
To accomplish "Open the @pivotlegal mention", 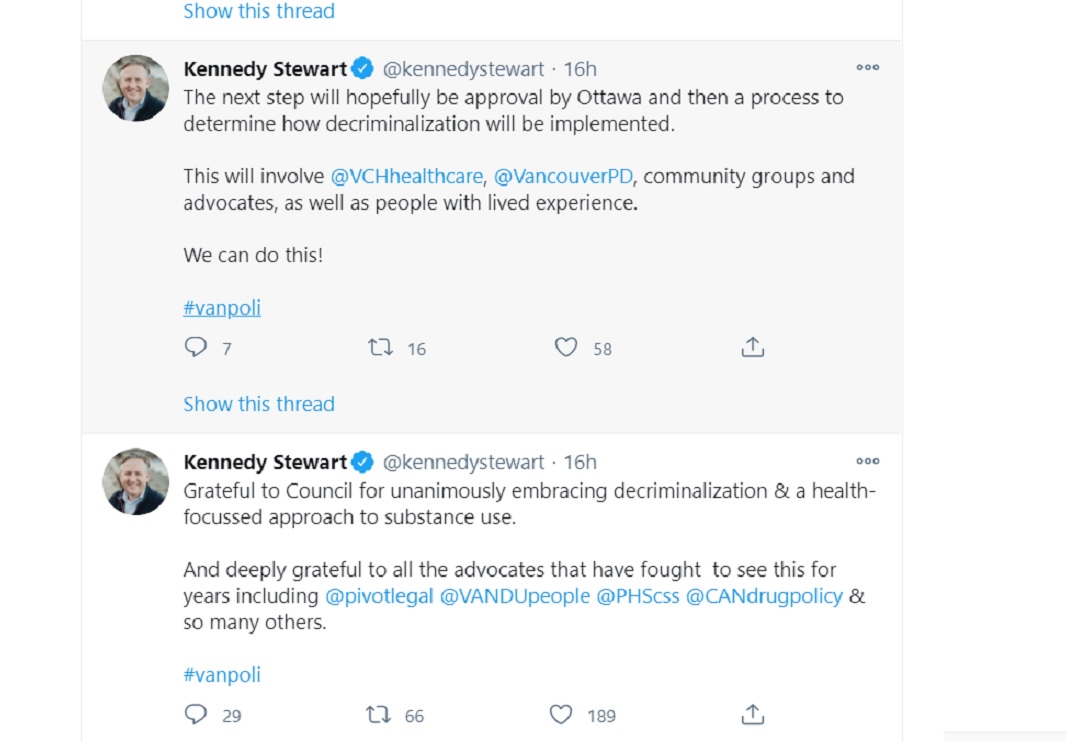I will [x=379, y=596].
